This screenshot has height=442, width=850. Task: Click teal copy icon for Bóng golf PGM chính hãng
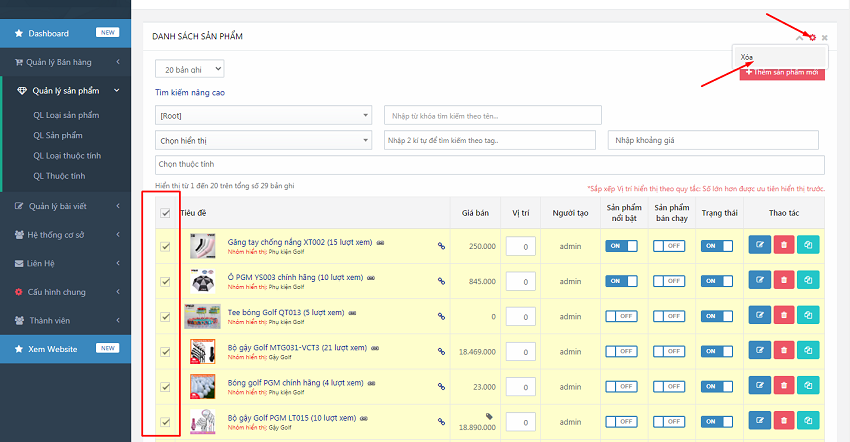point(807,386)
